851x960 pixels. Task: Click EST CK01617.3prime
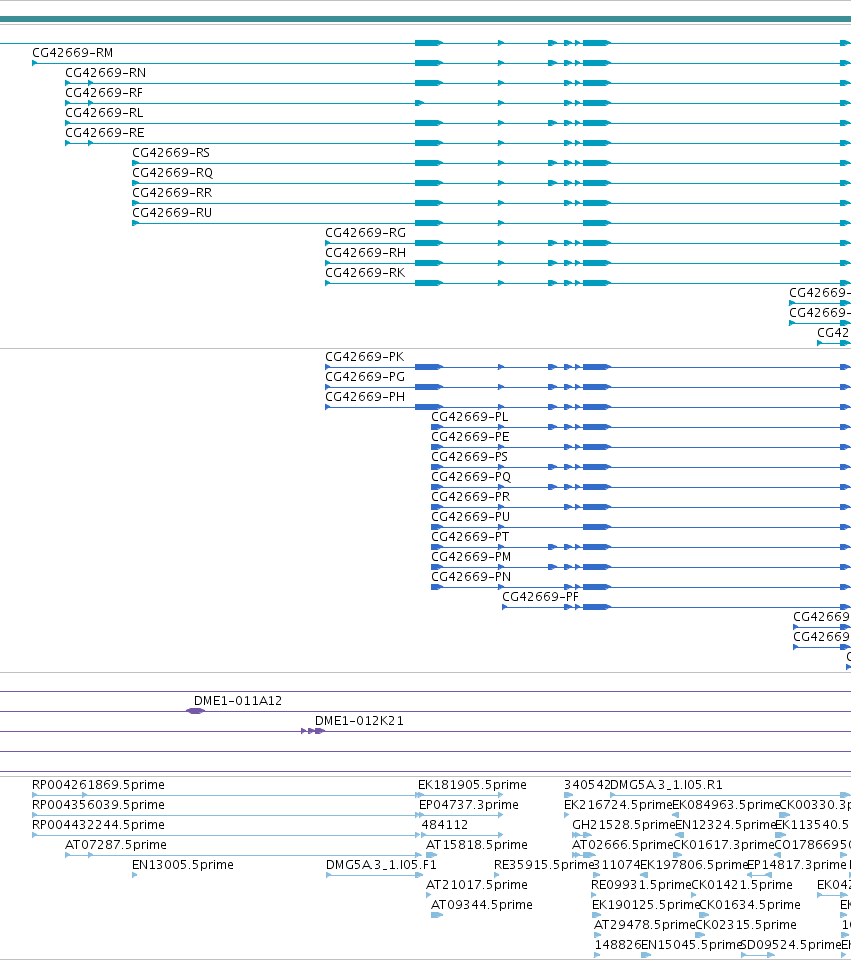[724, 845]
